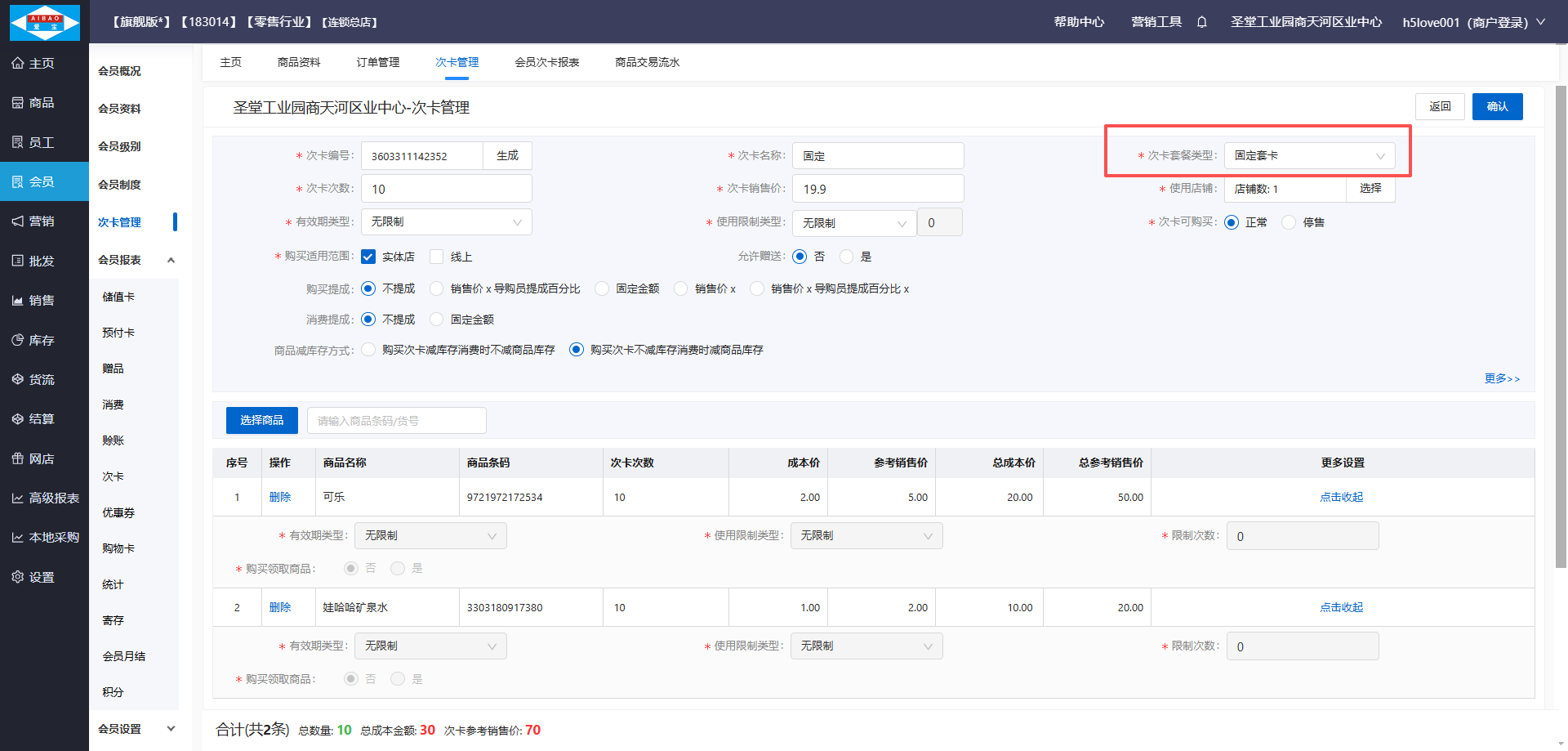Click the blue 确认 confirm button
The height and width of the screenshot is (751, 1568).
click(1496, 107)
